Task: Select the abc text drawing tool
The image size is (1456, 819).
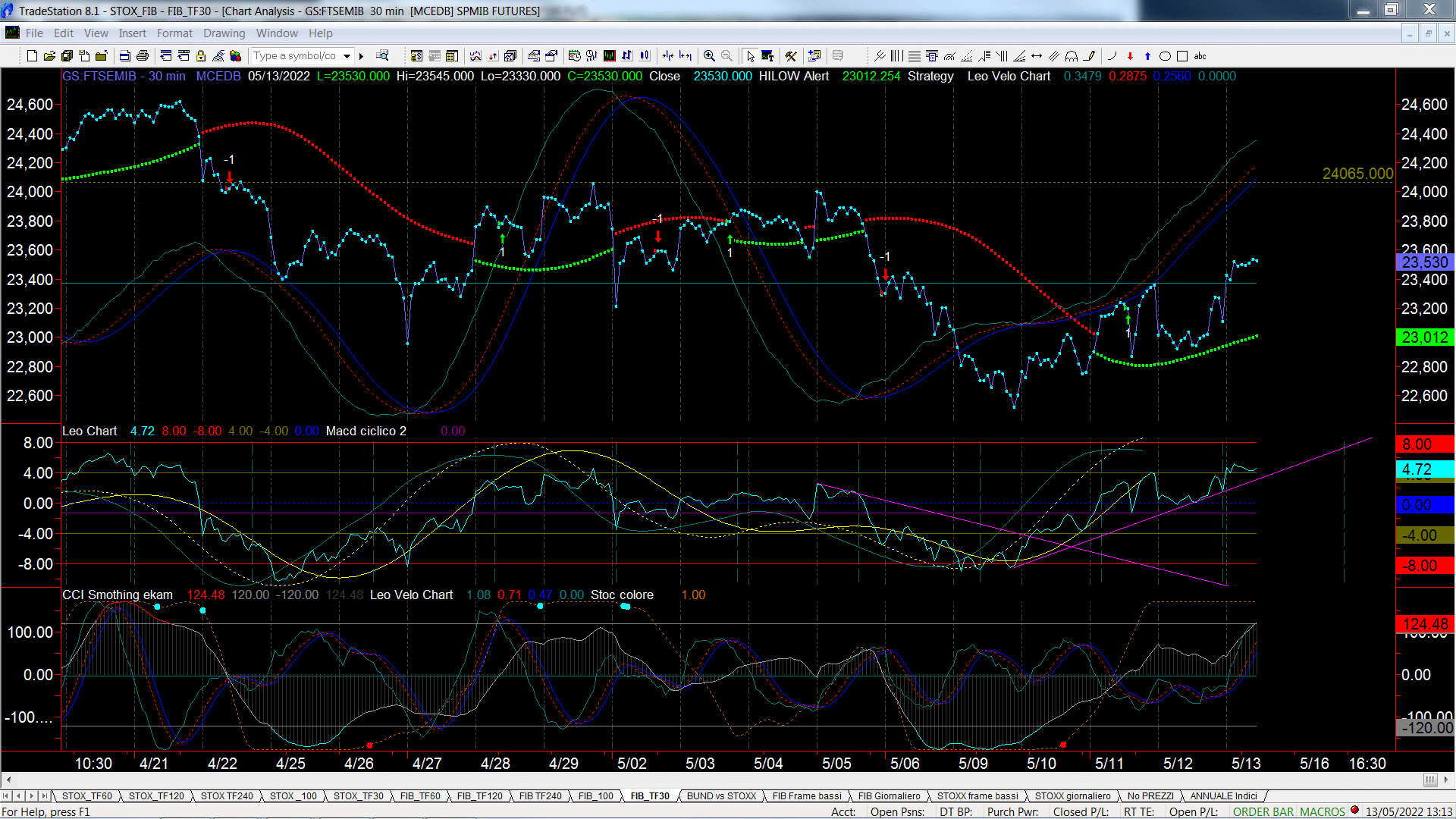Action: coord(1200,56)
